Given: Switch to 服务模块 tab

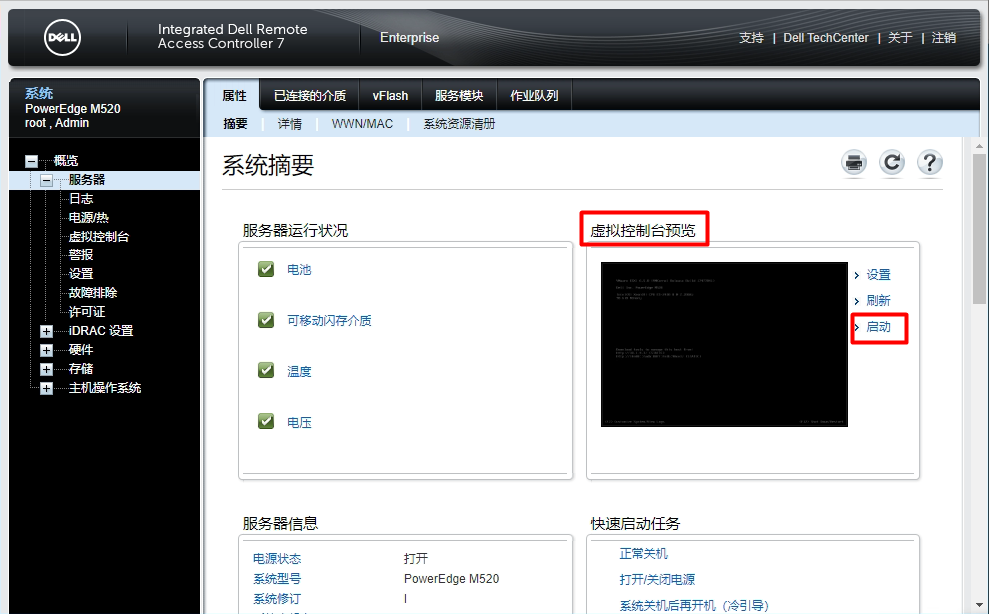Looking at the screenshot, I should point(459,95).
